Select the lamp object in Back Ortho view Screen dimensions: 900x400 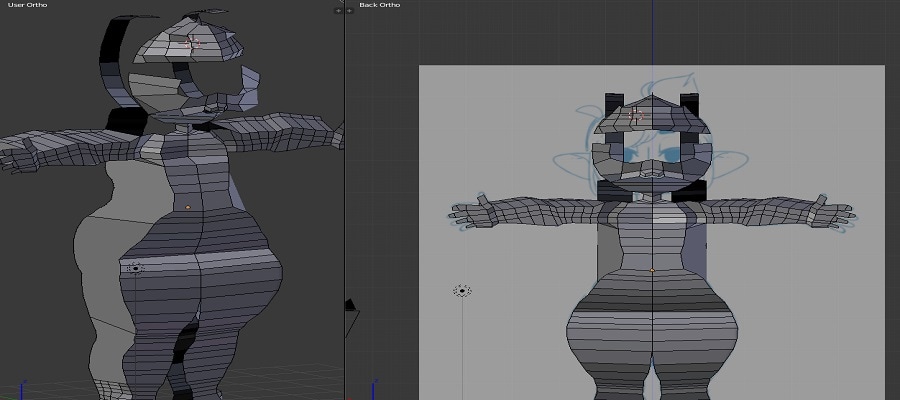pyautogui.click(x=462, y=291)
